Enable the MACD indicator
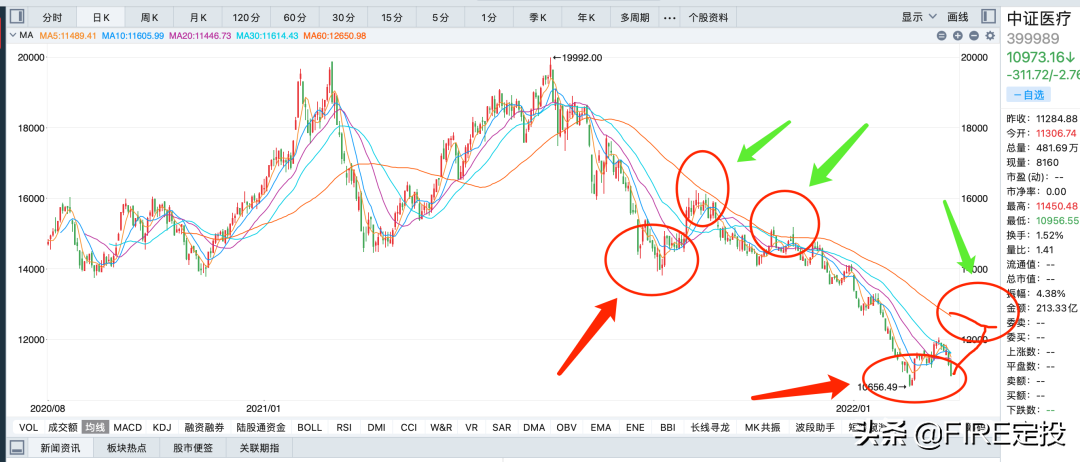Screen dimensions: 1080x462 coord(128,427)
